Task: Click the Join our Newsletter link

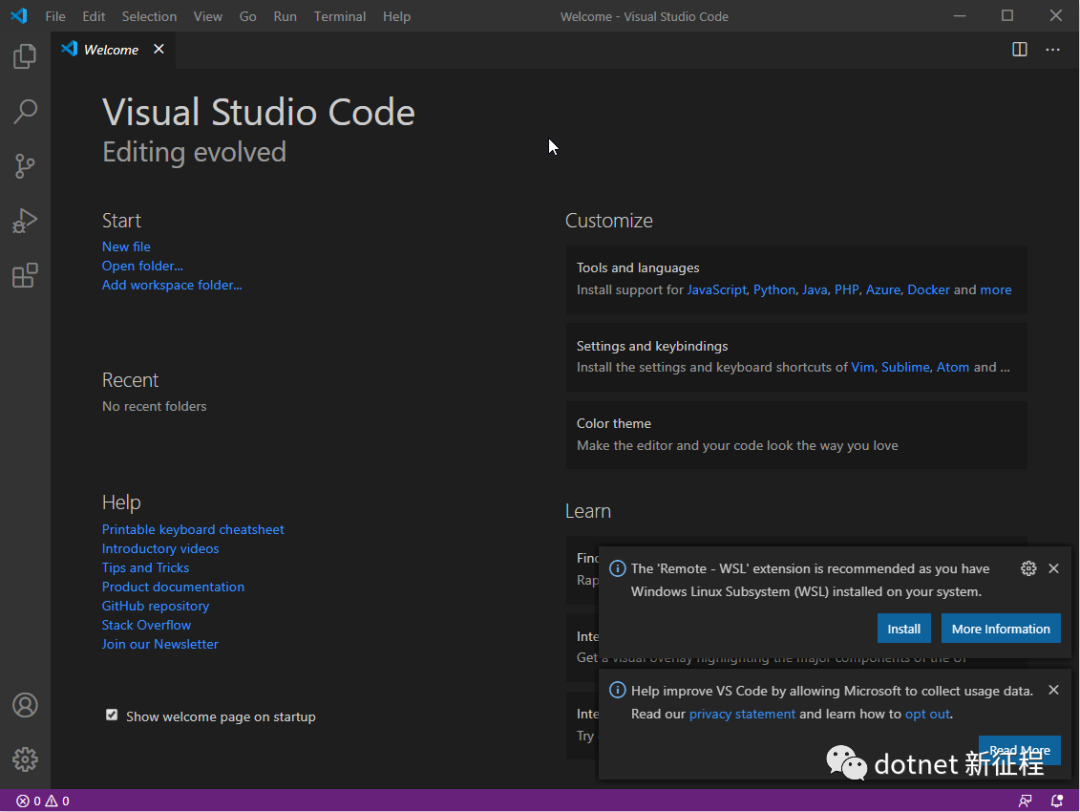Action: [x=160, y=645]
